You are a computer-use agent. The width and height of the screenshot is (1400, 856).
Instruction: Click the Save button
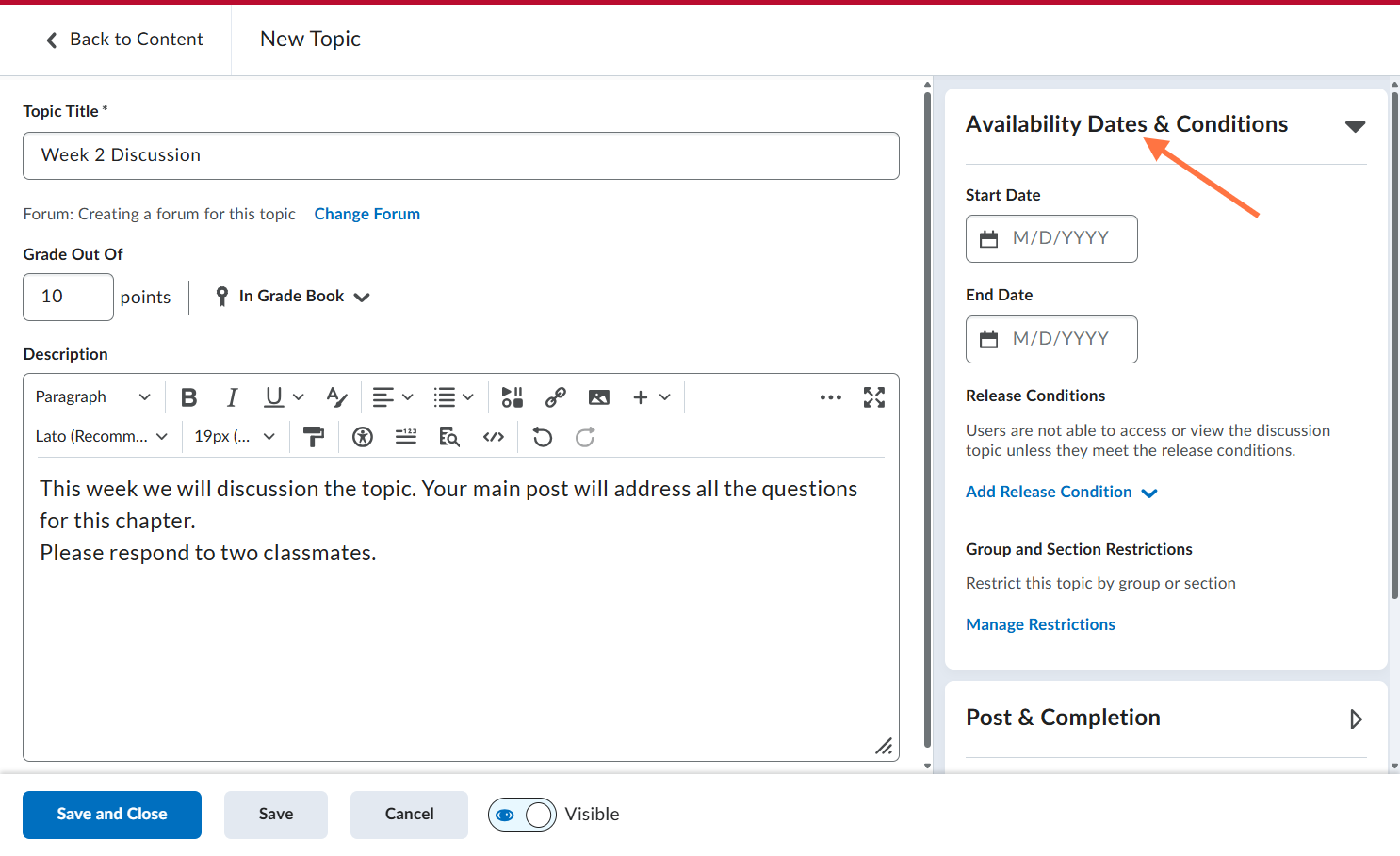pyautogui.click(x=276, y=815)
